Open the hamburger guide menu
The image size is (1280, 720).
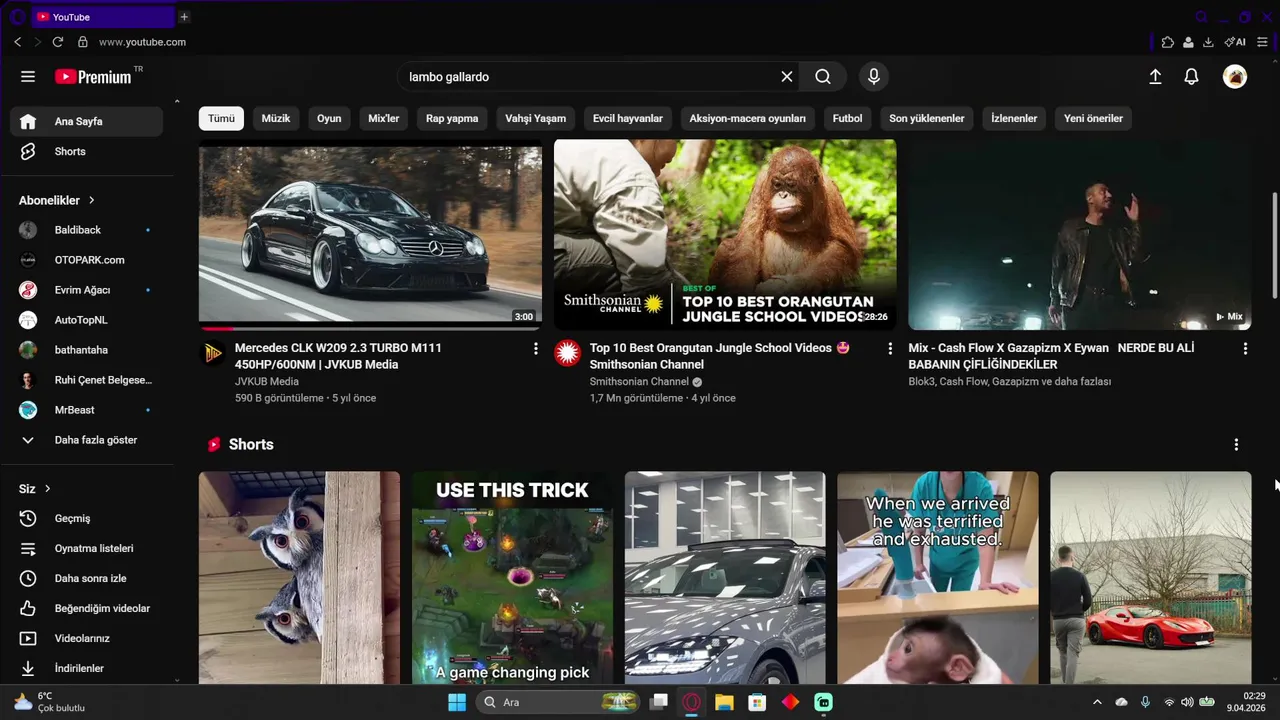(x=28, y=77)
